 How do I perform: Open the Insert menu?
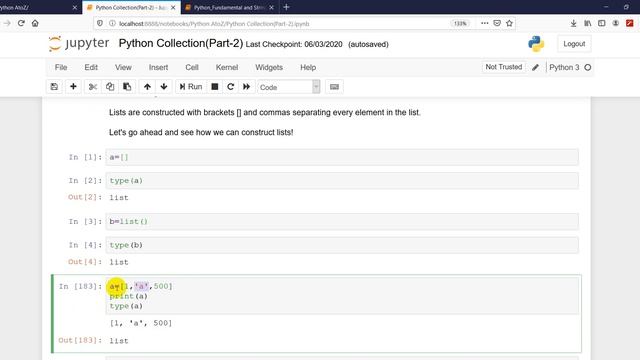coord(158,67)
